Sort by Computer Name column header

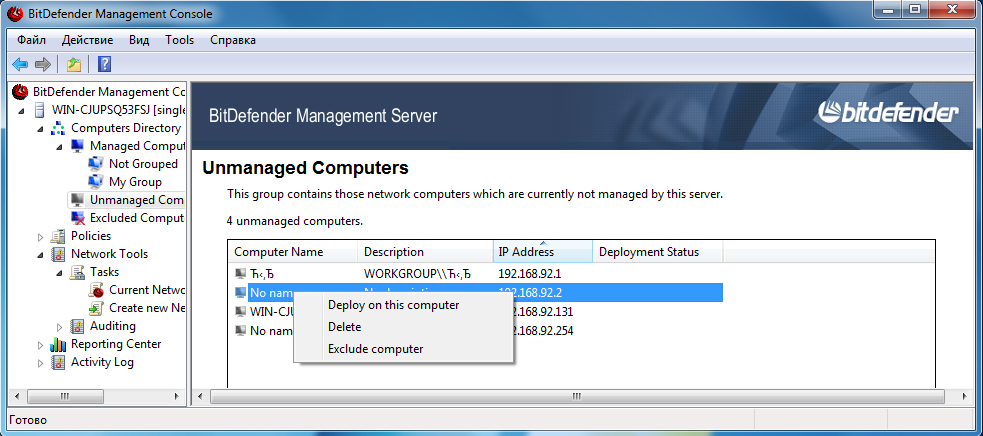[293, 252]
